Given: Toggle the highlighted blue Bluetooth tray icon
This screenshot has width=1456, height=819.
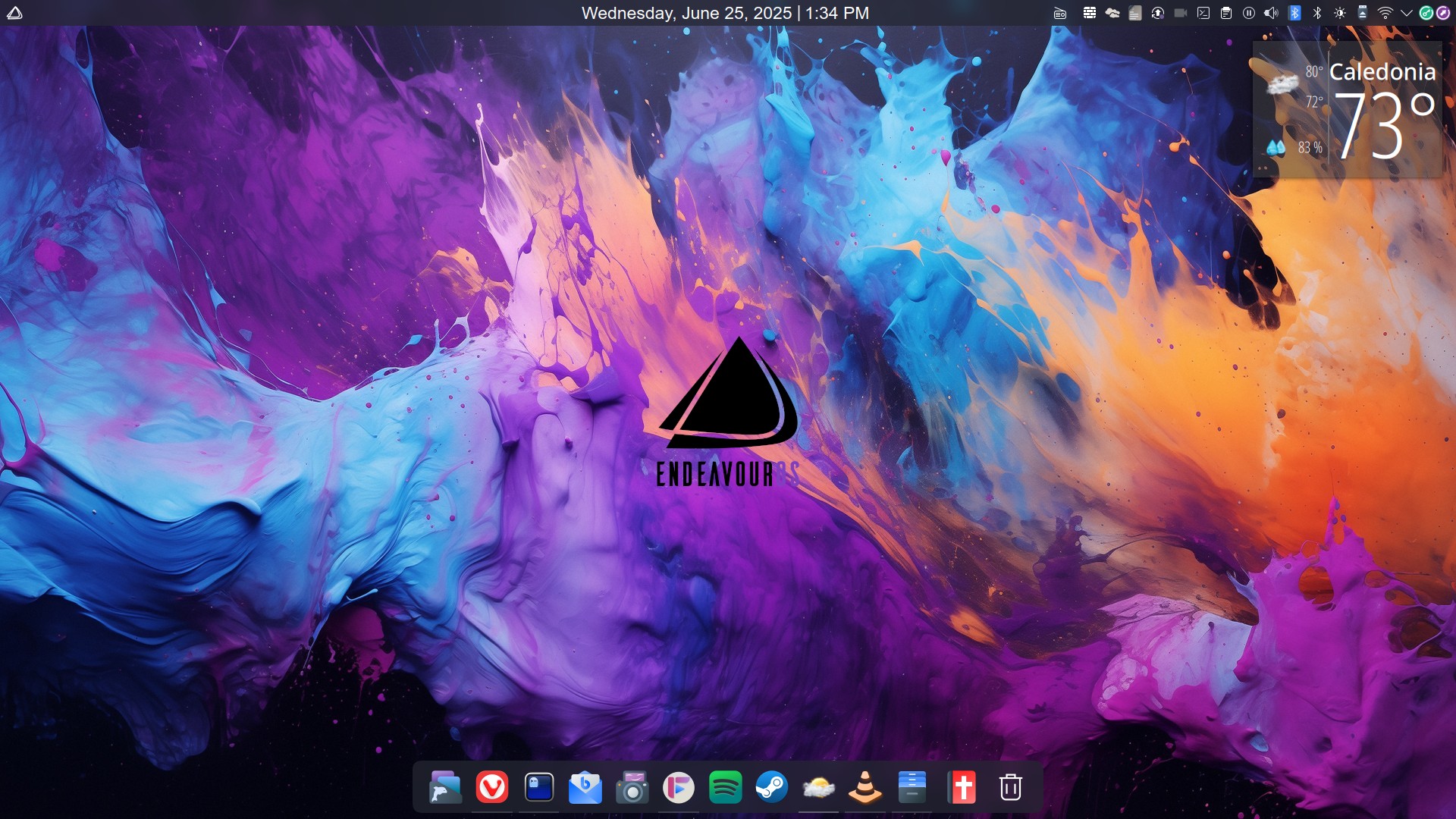Looking at the screenshot, I should [x=1294, y=13].
